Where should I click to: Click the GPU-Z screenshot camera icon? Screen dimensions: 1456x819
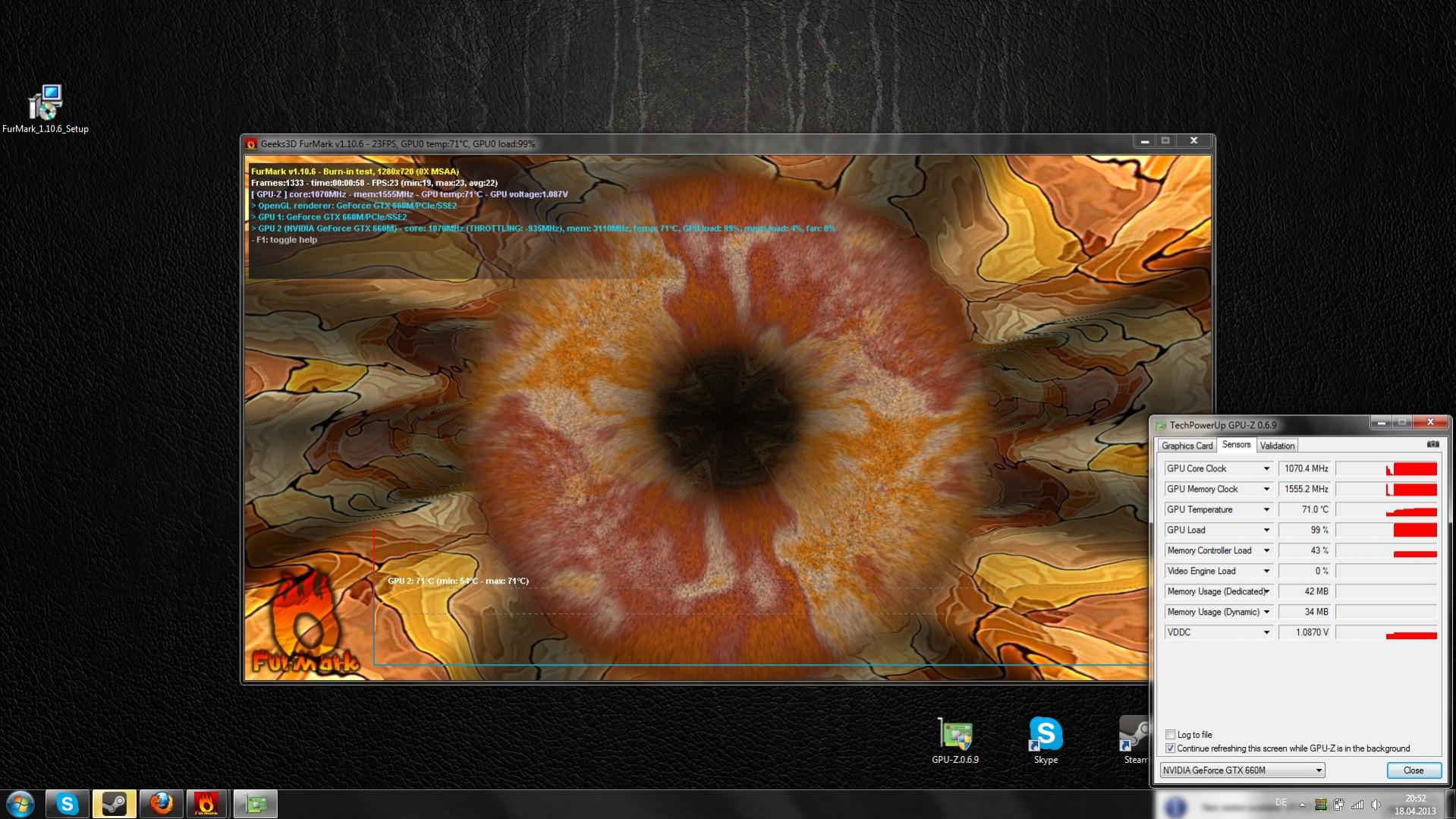point(1432,444)
